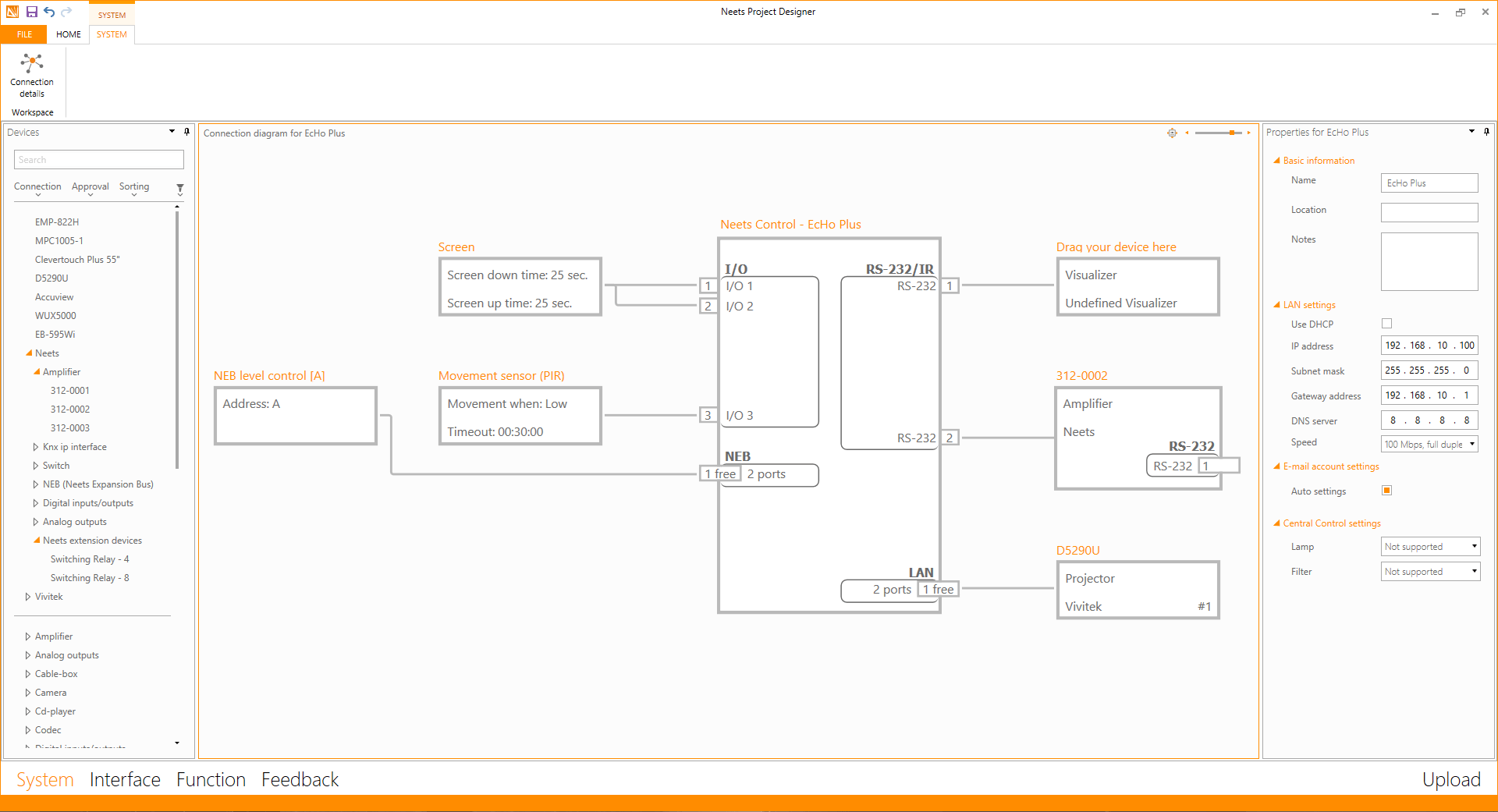
Task: Toggle the Auto settings checkbox
Action: 1386,491
